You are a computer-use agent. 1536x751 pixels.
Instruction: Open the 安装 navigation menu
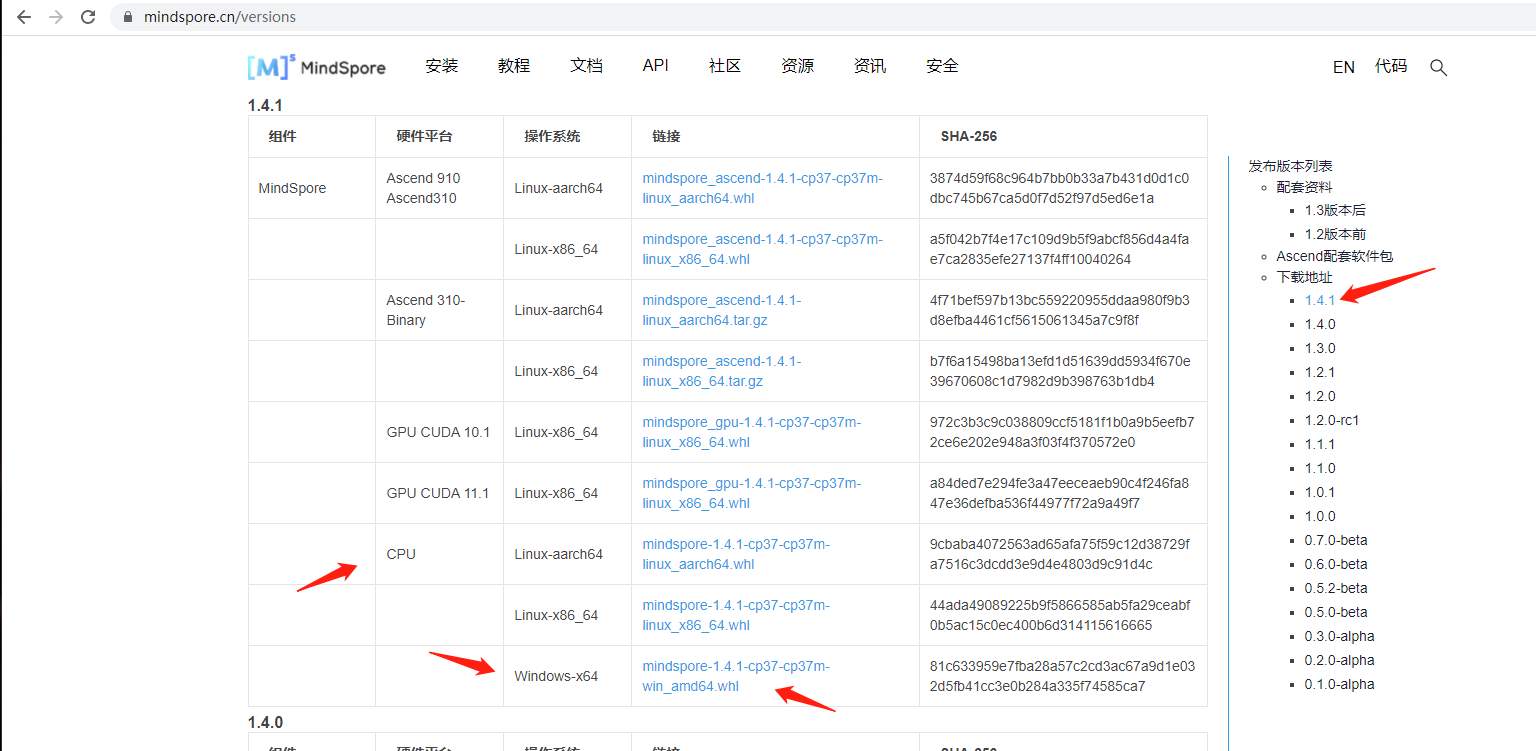click(x=441, y=66)
